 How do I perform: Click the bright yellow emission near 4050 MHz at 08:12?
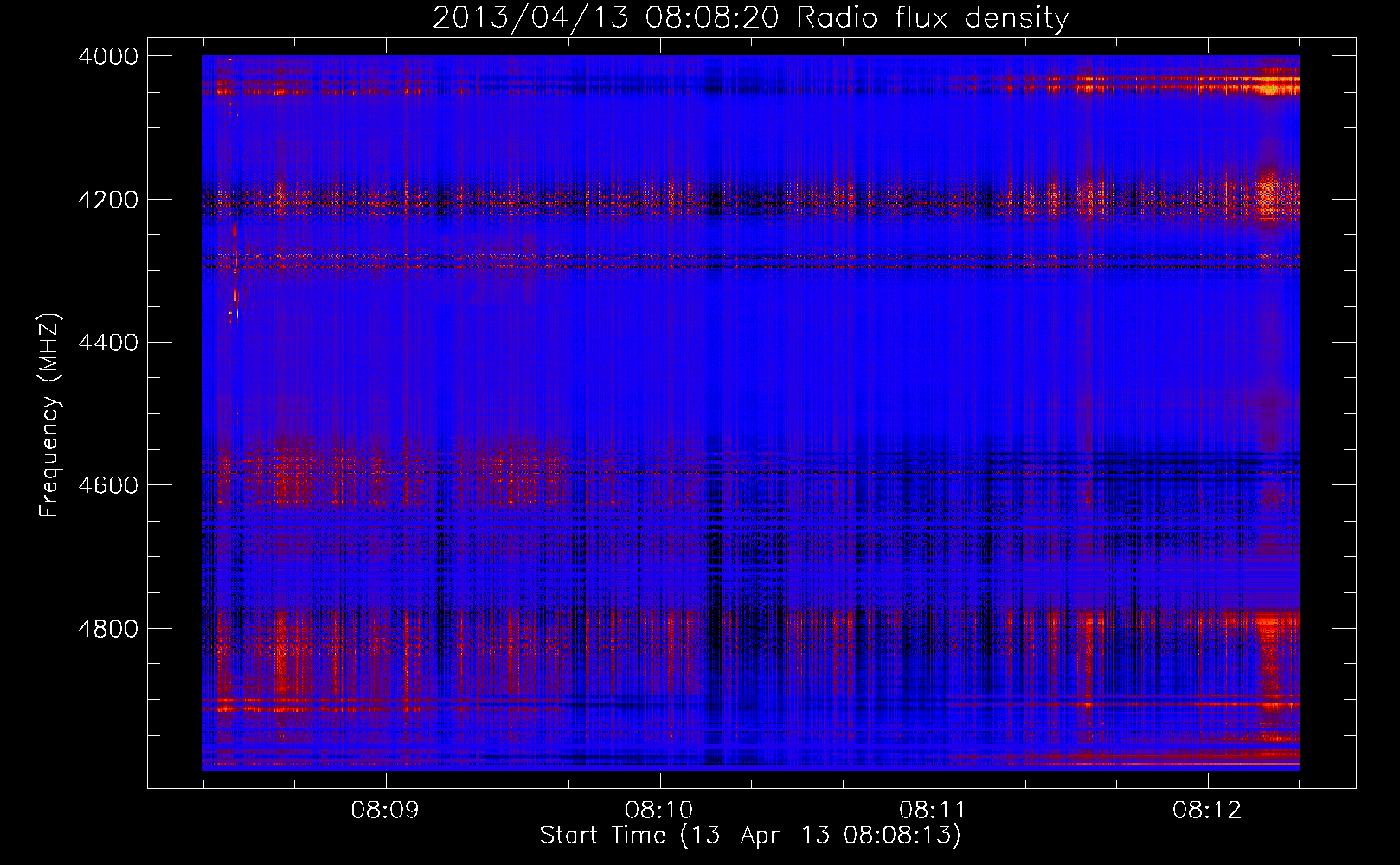tap(1270, 86)
